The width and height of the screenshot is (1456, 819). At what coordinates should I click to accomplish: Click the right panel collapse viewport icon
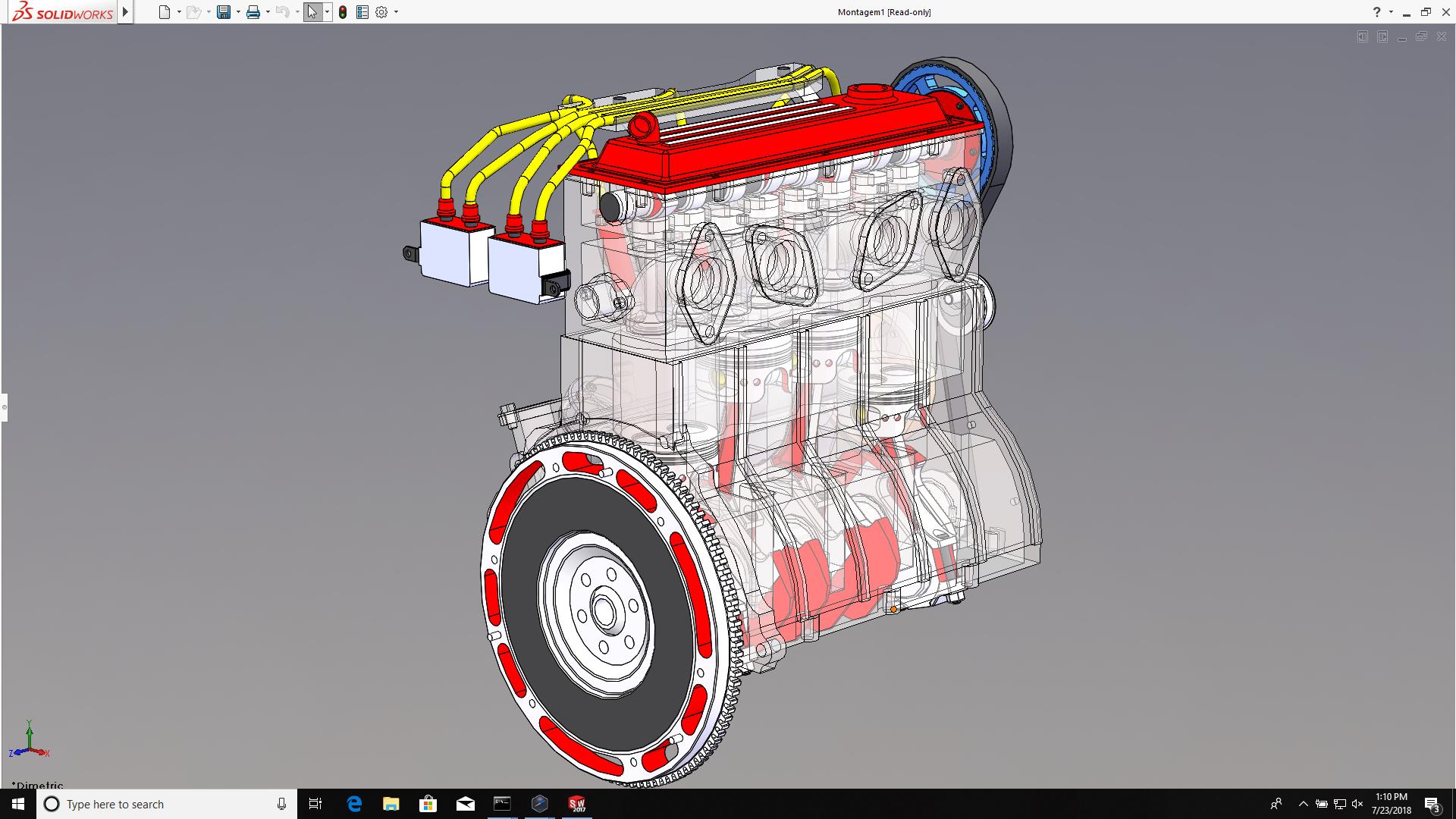click(1382, 36)
